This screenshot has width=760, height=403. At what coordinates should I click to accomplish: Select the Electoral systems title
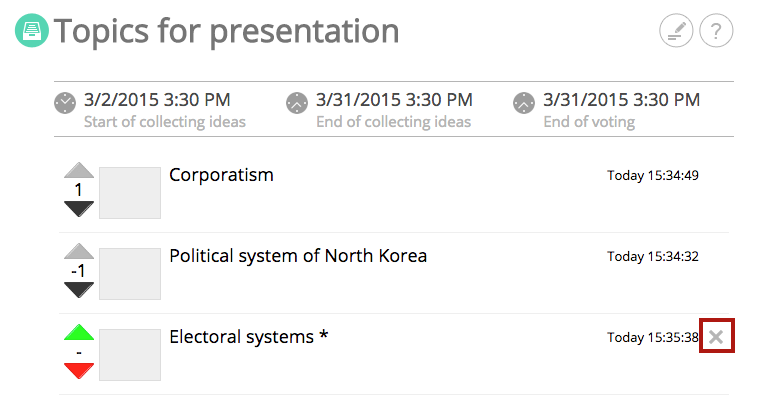click(249, 337)
